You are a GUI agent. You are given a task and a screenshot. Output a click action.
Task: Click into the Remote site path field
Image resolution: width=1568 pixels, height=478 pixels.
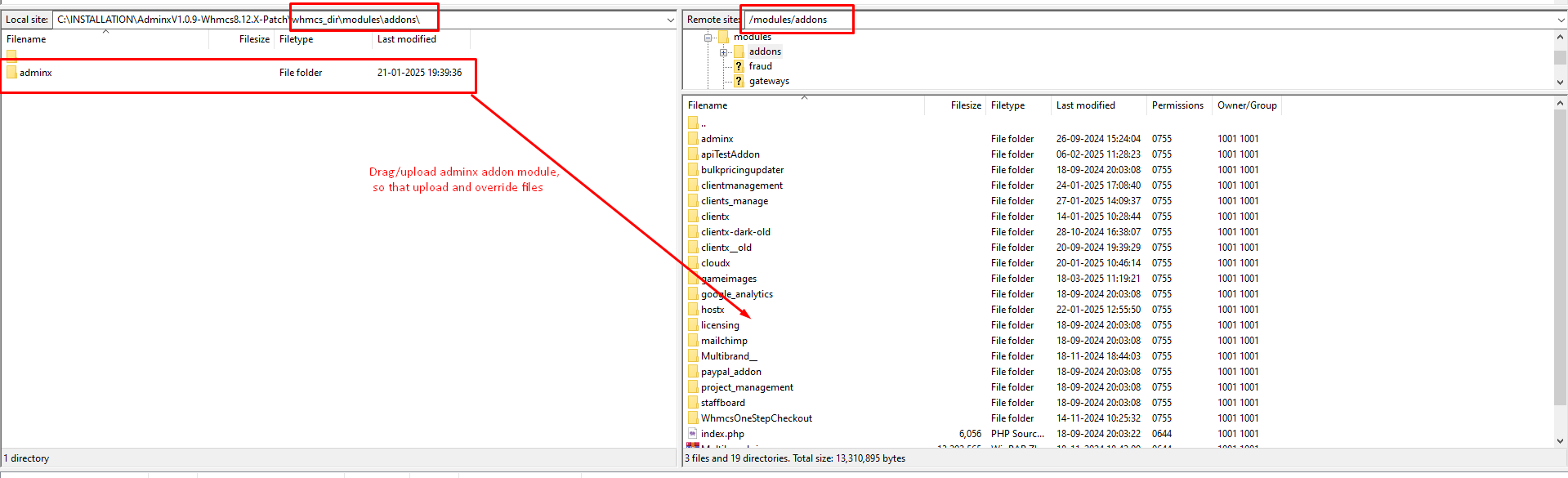1144,20
